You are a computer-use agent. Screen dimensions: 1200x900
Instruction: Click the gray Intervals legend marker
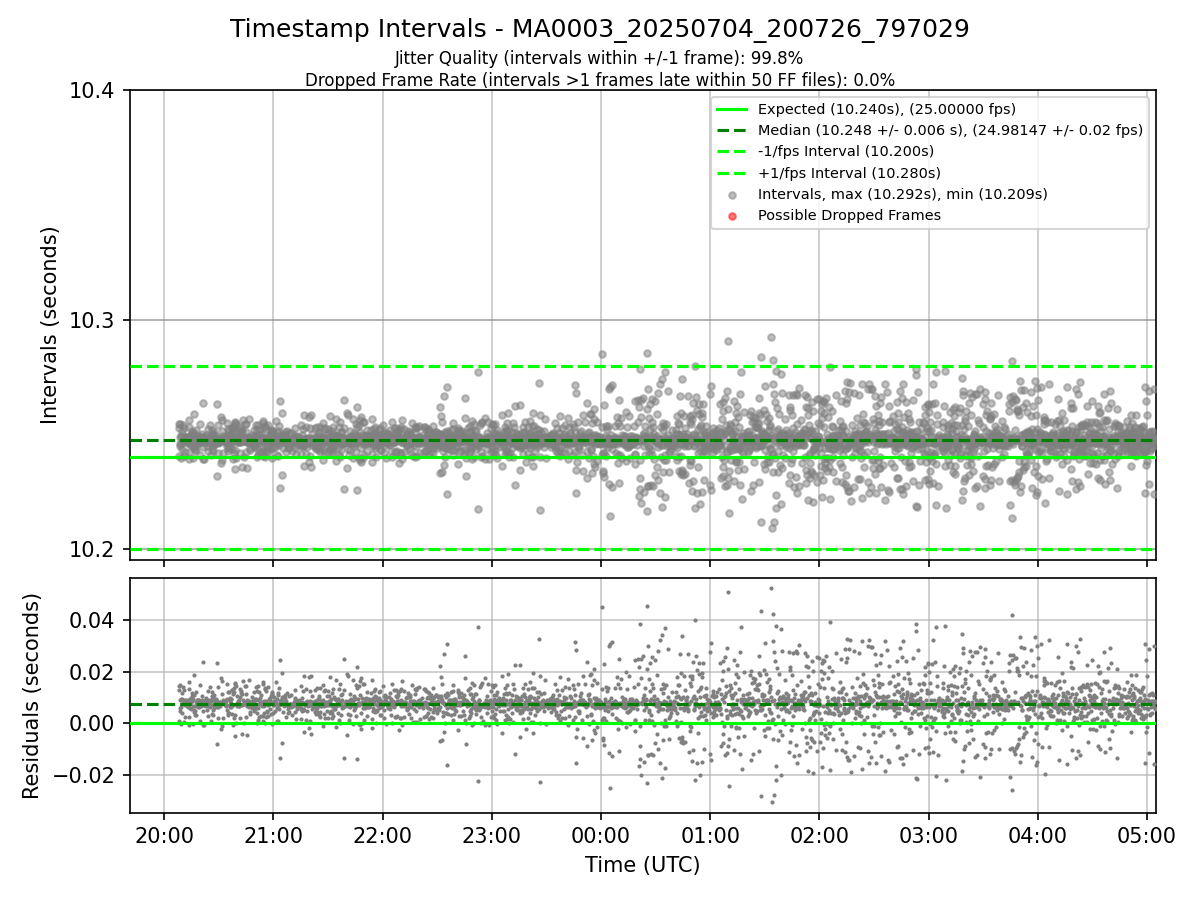(732, 195)
